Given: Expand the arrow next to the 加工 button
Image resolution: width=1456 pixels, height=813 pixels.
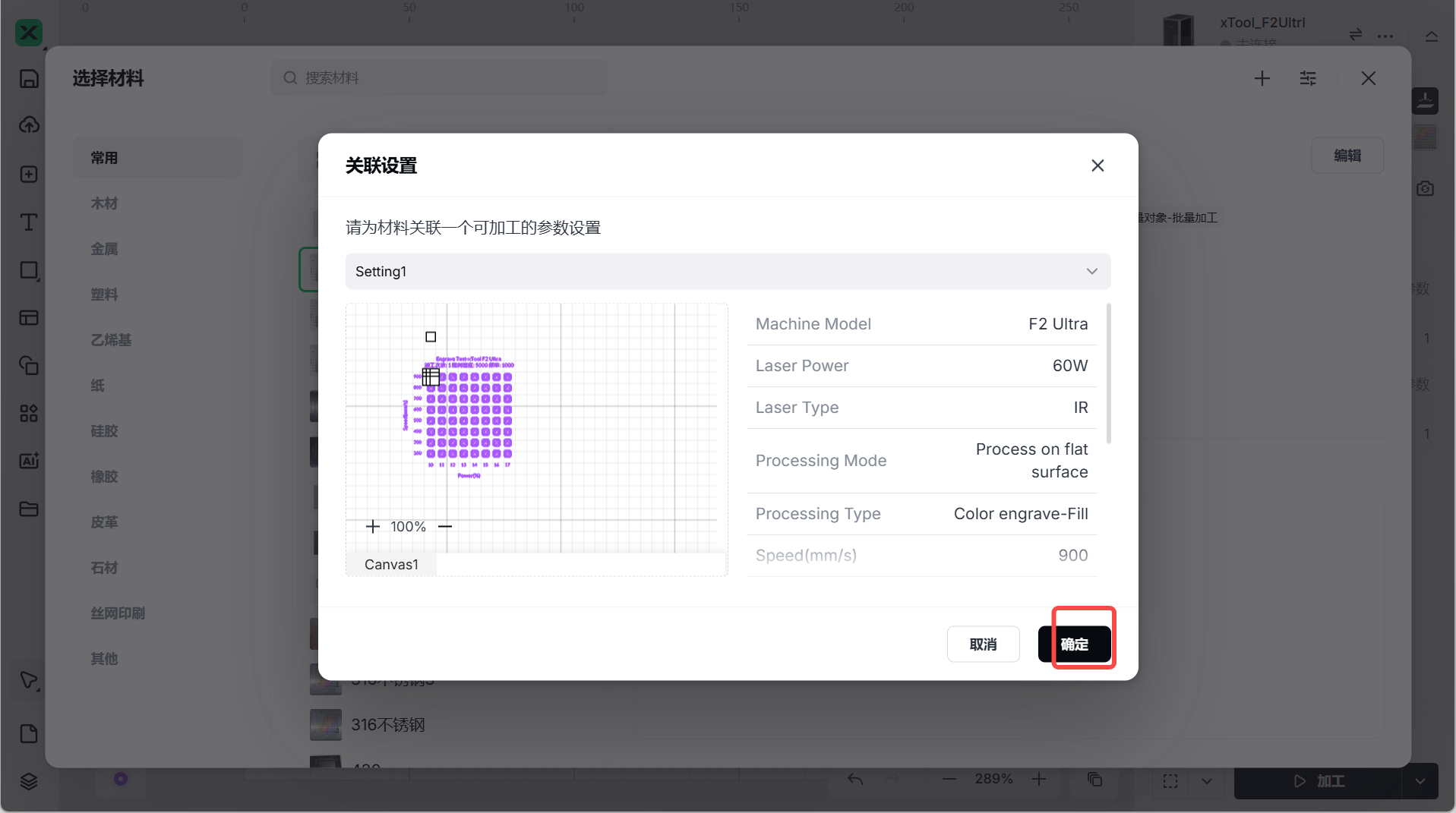Looking at the screenshot, I should click(1420, 781).
